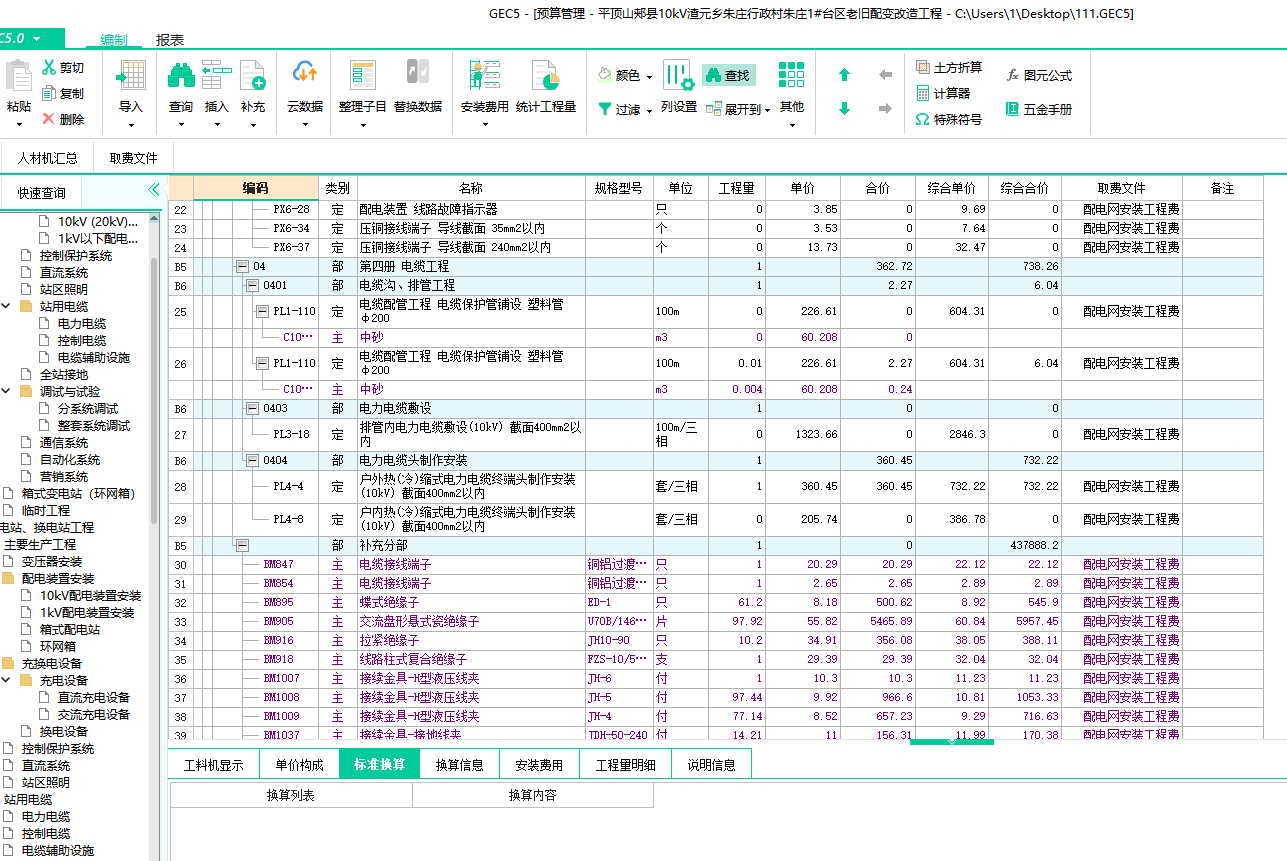
Task: Collapse the 04 第四册 电缆工程 node
Action: tap(242, 267)
